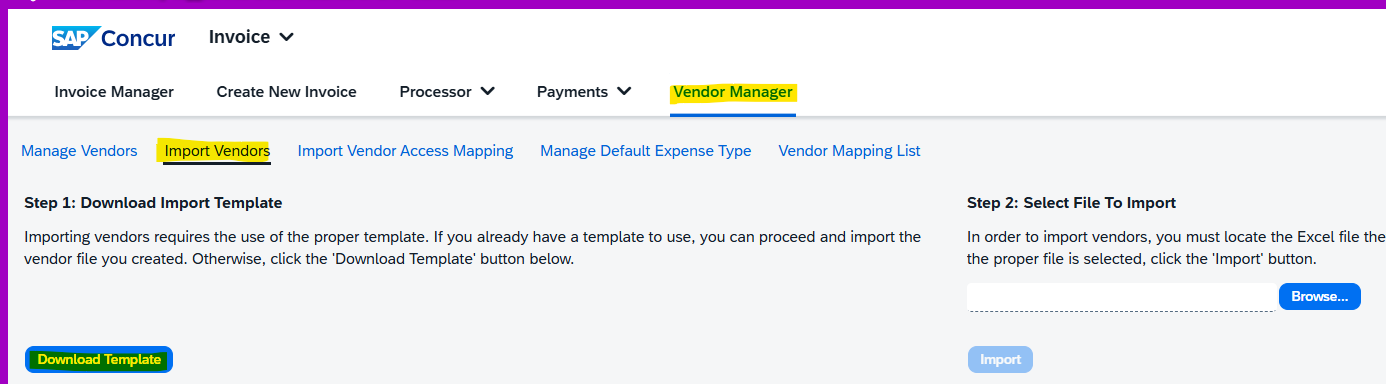Click the 'Step 1: Download Import Template' heading
Screen dimensions: 1386x384
(153, 203)
